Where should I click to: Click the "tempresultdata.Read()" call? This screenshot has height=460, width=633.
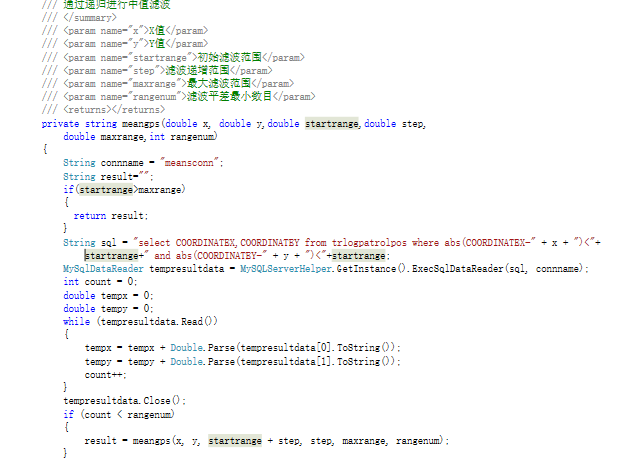click(x=158, y=321)
